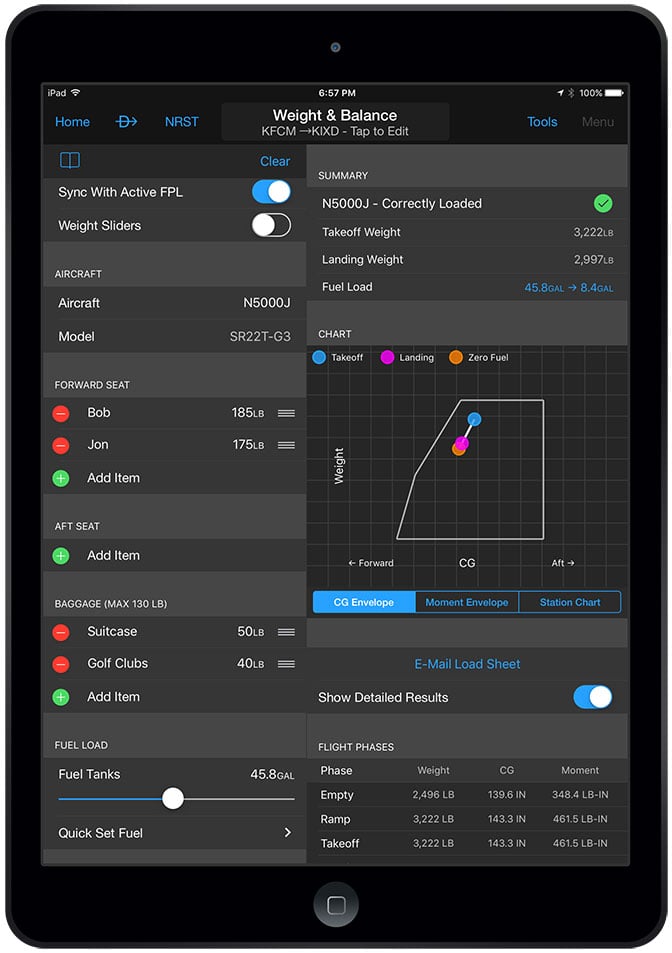Image resolution: width=672 pixels, height=953 pixels.
Task: Remove Jon with the red minus icon
Action: (61, 446)
